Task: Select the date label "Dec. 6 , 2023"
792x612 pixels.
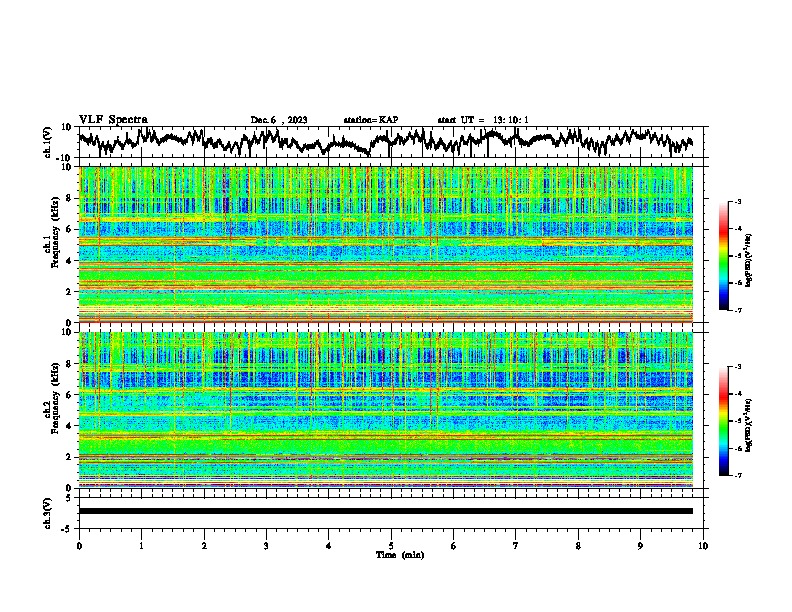Action: (x=279, y=120)
